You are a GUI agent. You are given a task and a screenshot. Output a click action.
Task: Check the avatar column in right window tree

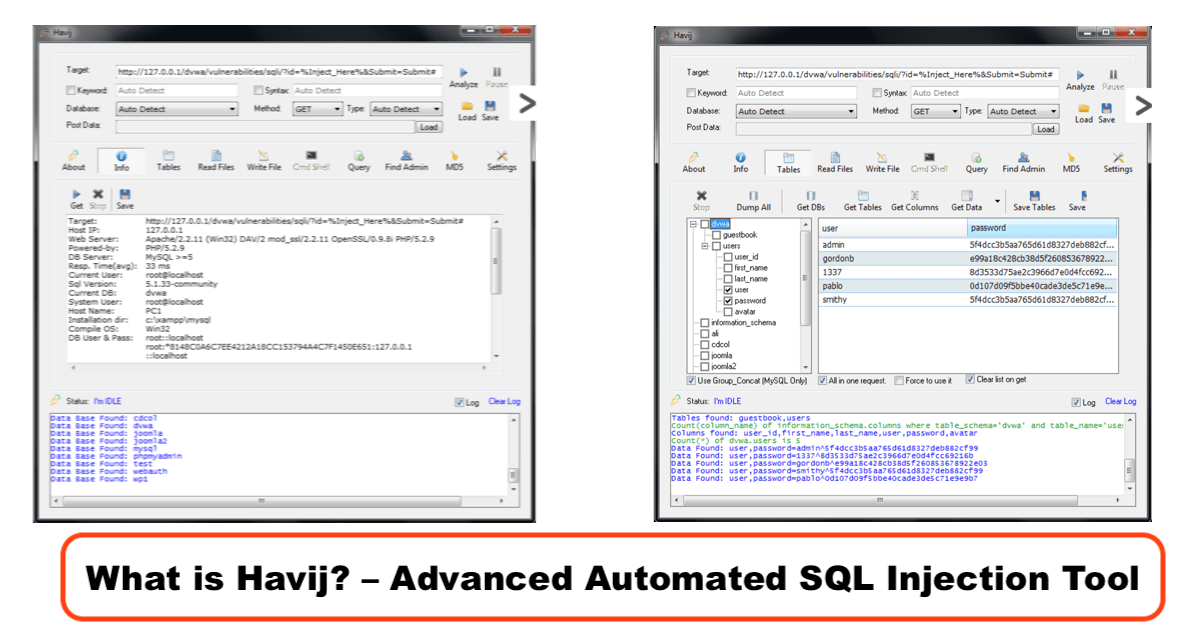tap(728, 312)
